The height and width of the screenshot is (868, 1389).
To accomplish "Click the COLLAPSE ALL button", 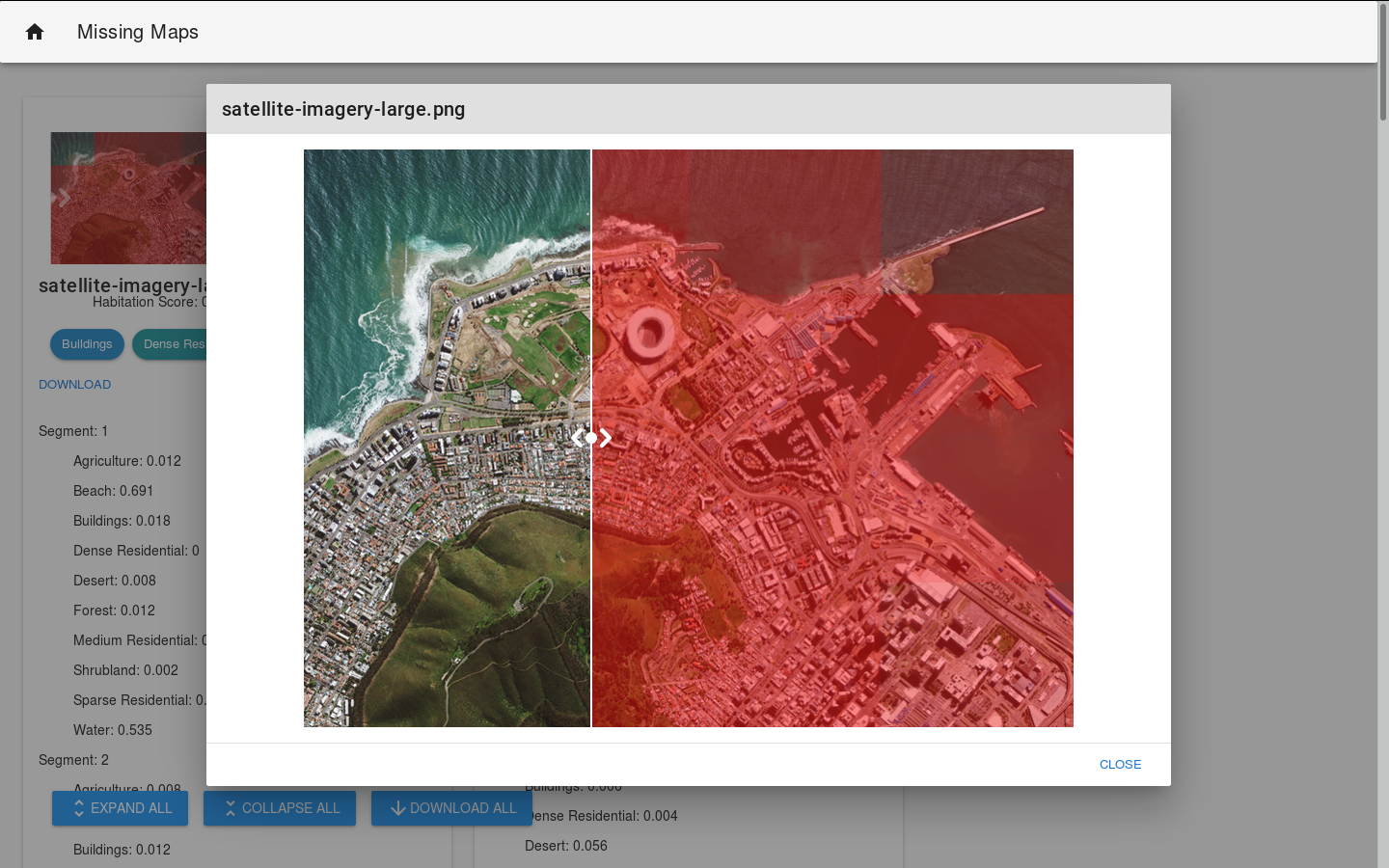I will 280,808.
